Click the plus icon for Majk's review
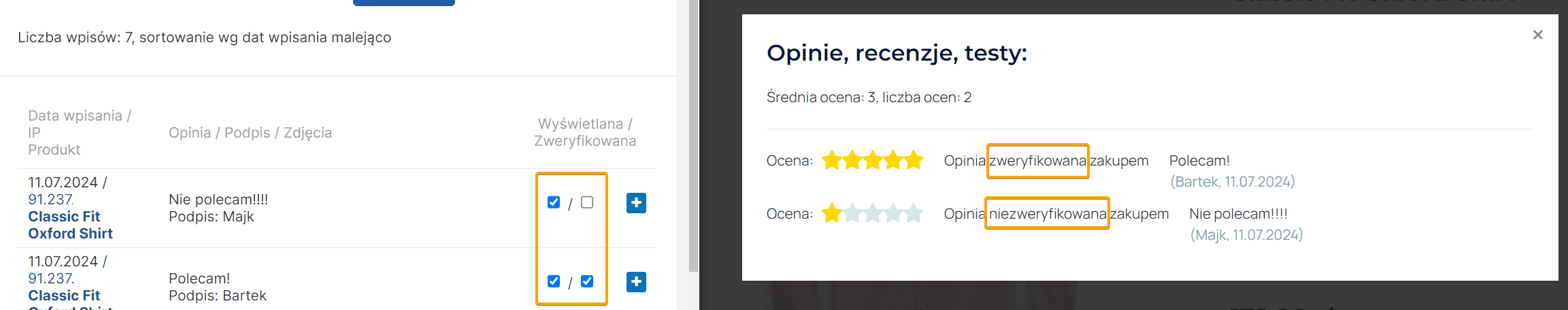 (x=636, y=203)
